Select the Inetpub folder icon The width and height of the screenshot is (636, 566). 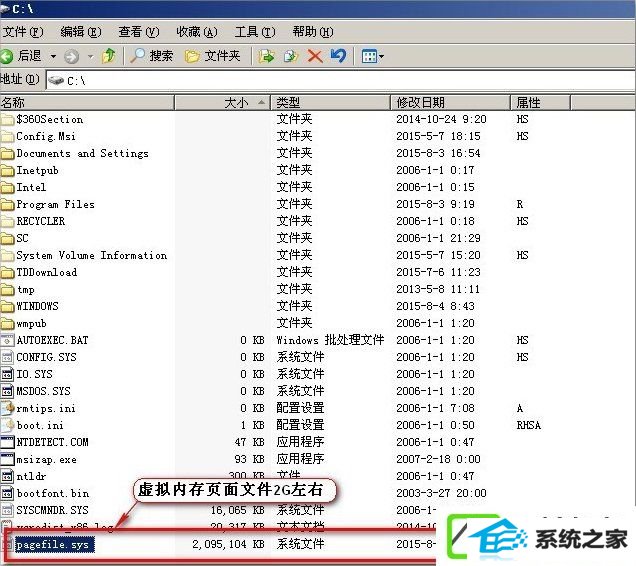pos(7,170)
